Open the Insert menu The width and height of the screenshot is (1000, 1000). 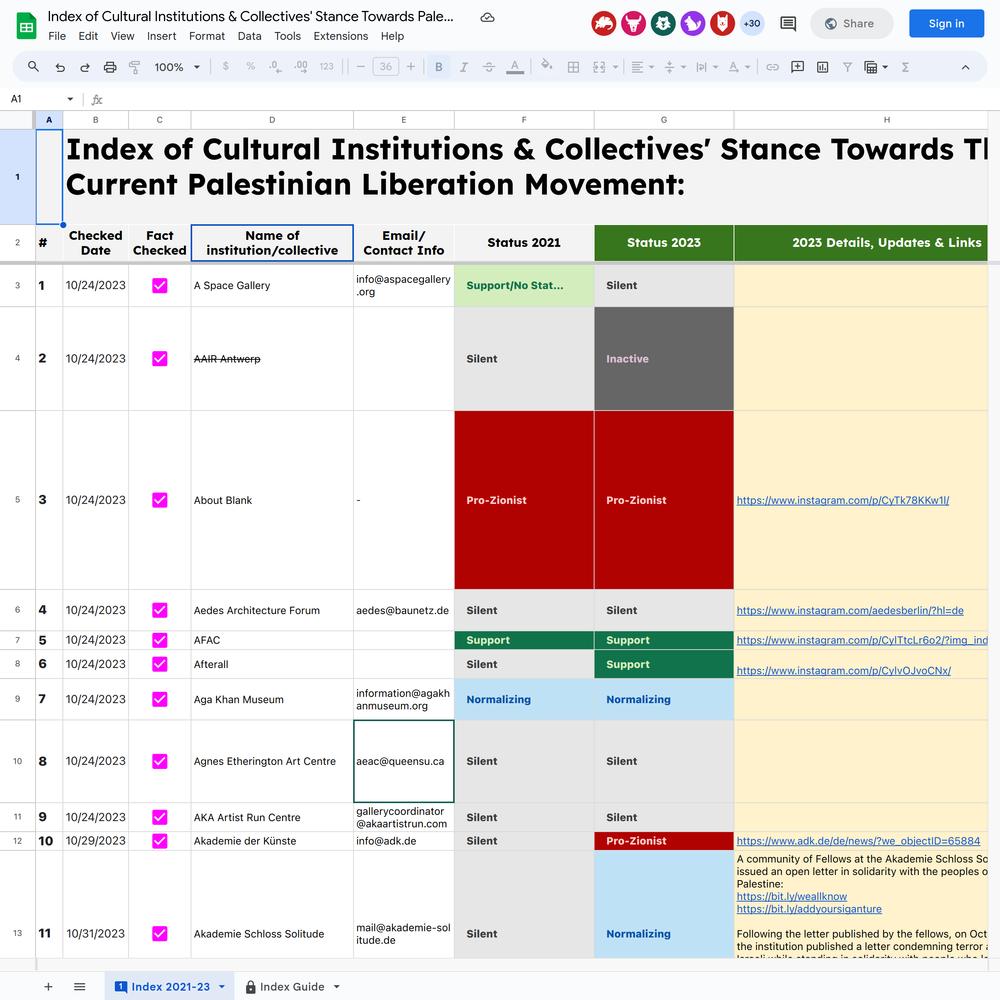click(x=161, y=36)
